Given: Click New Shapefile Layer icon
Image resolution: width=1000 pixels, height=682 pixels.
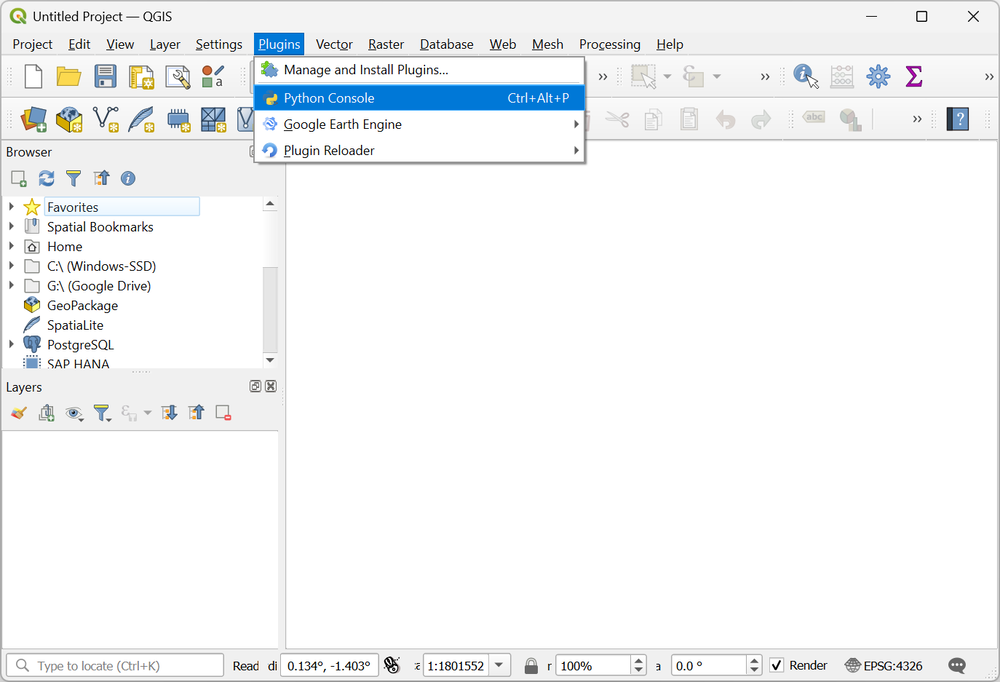Looking at the screenshot, I should [x=105, y=119].
